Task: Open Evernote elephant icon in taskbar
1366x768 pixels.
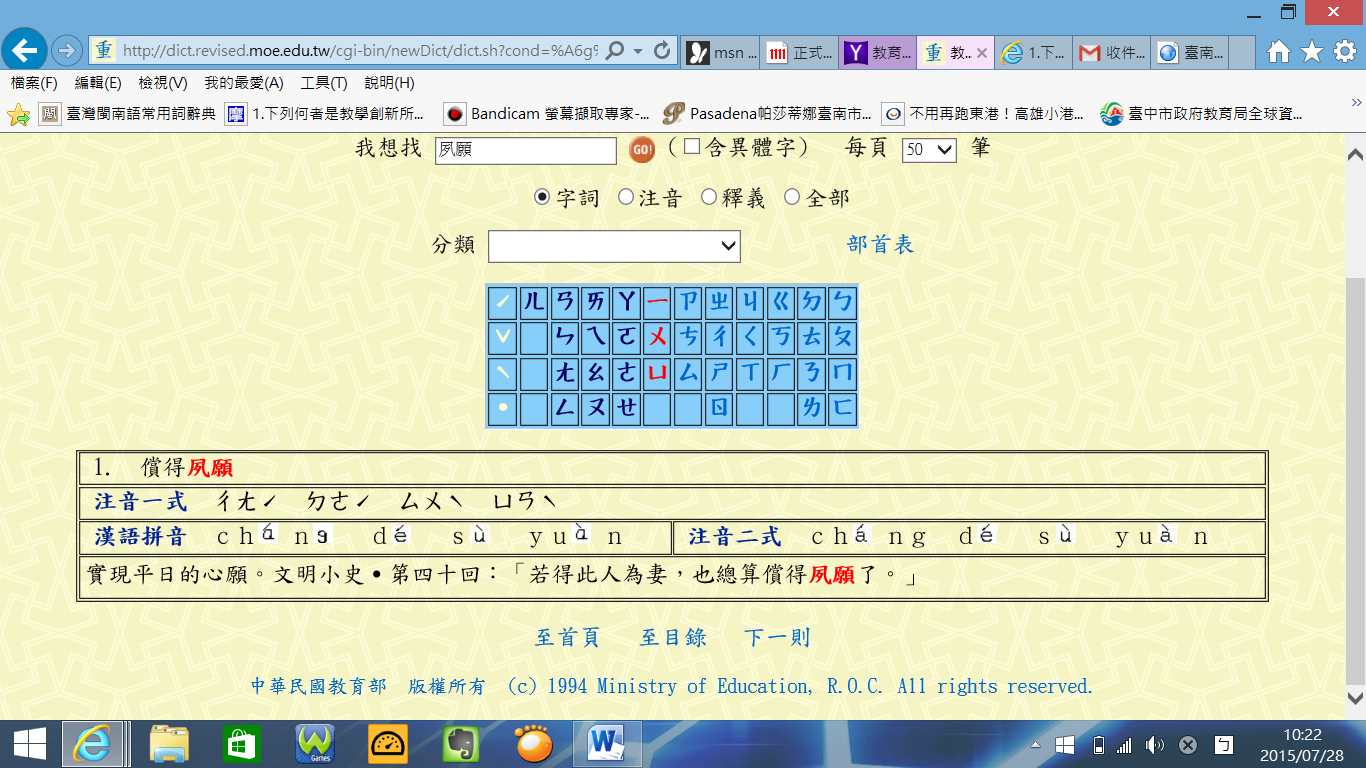Action: coord(461,743)
